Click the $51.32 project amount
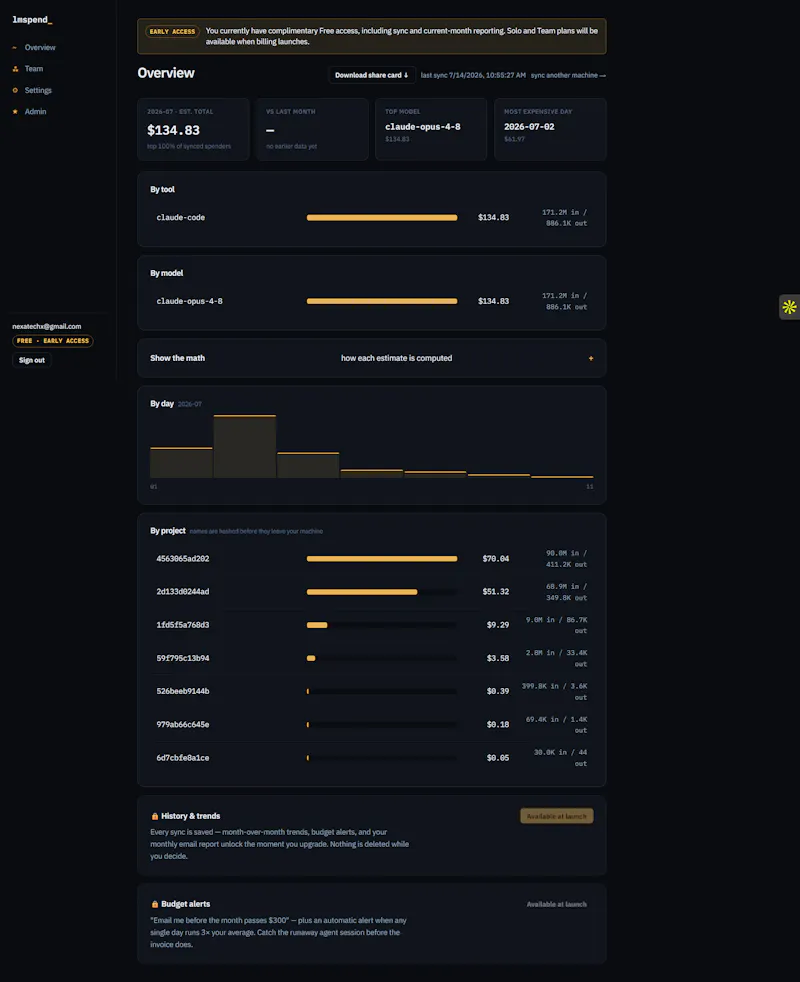This screenshot has height=982, width=800. click(x=496, y=592)
